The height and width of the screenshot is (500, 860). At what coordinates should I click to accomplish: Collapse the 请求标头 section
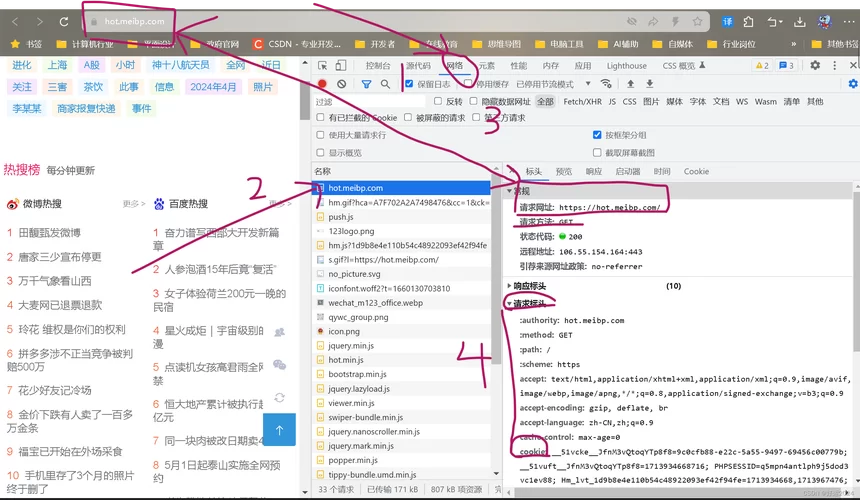[x=529, y=303]
